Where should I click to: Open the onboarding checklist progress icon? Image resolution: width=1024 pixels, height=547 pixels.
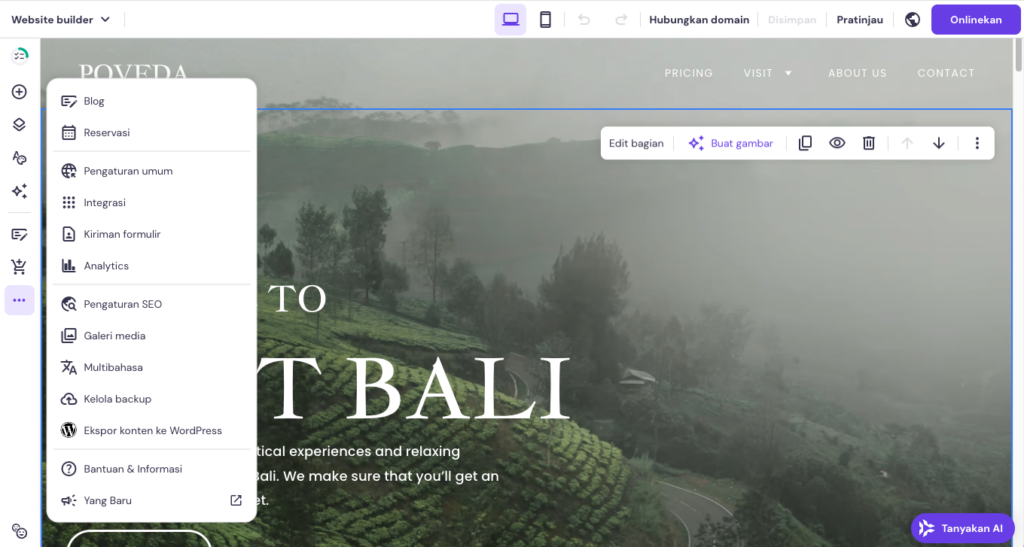pos(20,55)
